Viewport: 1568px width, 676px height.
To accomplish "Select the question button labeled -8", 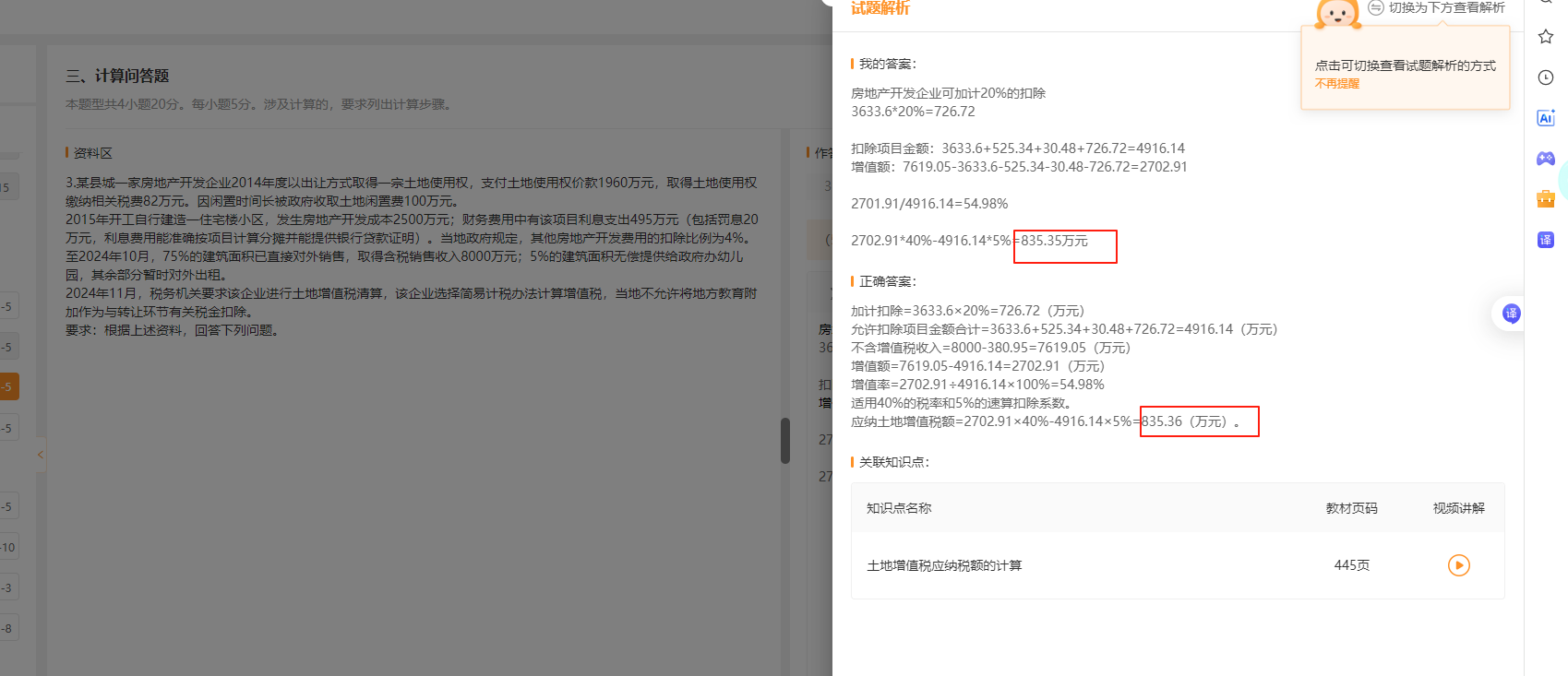I will pos(7,628).
